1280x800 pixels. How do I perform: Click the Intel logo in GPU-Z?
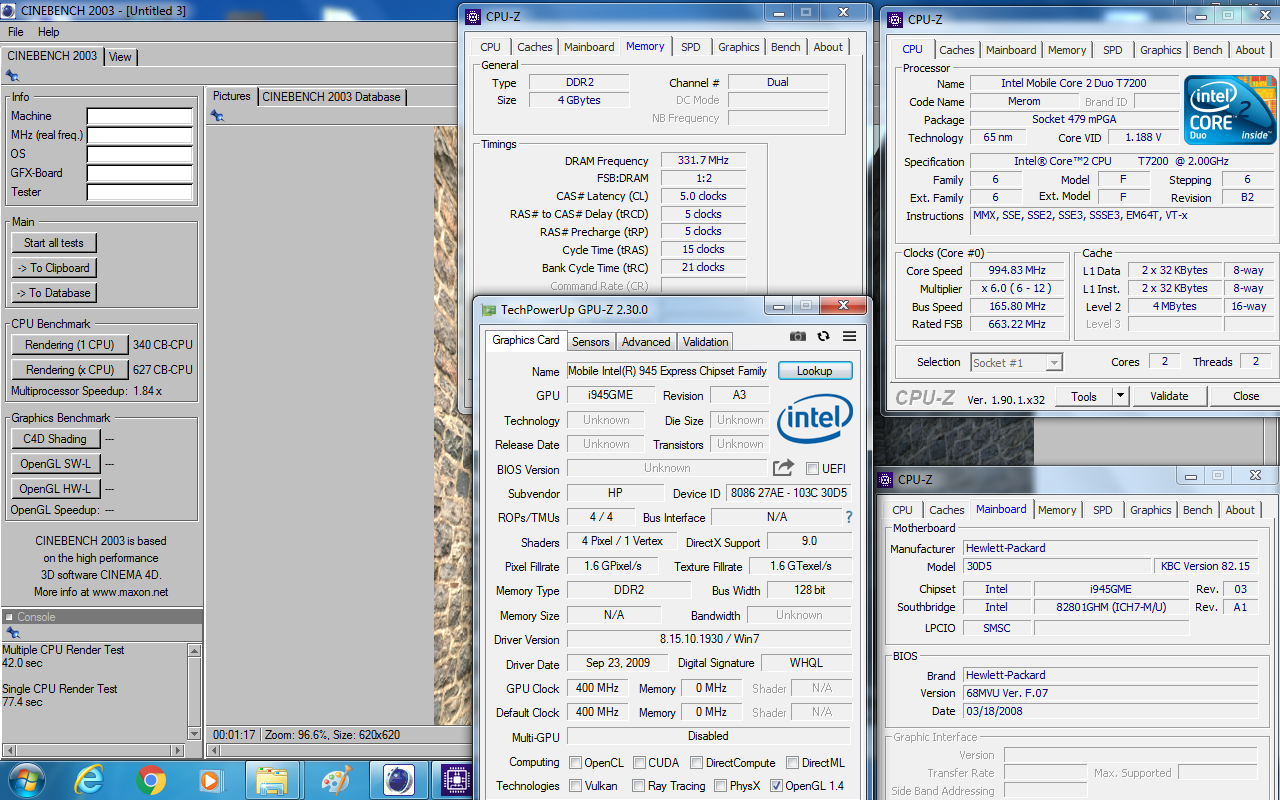point(815,419)
